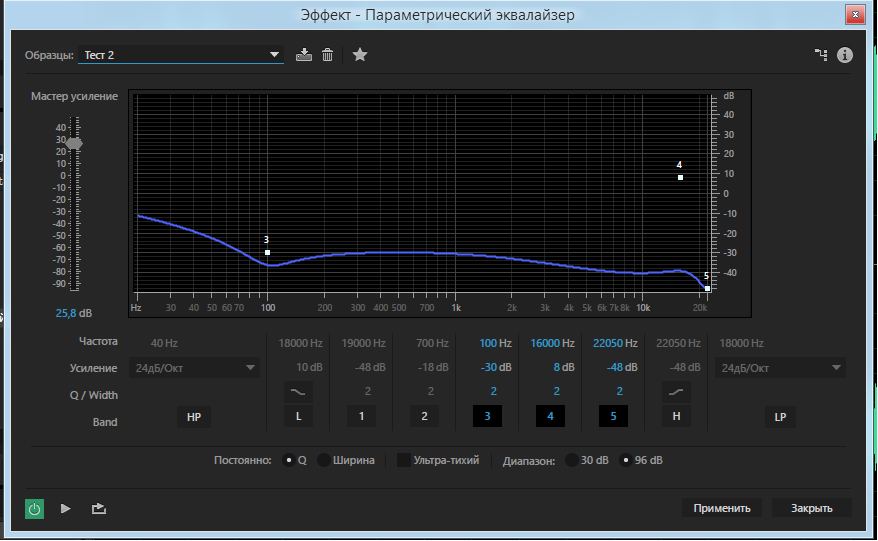Save the current preset icon
Screen dimensions: 878x541
click(305, 55)
